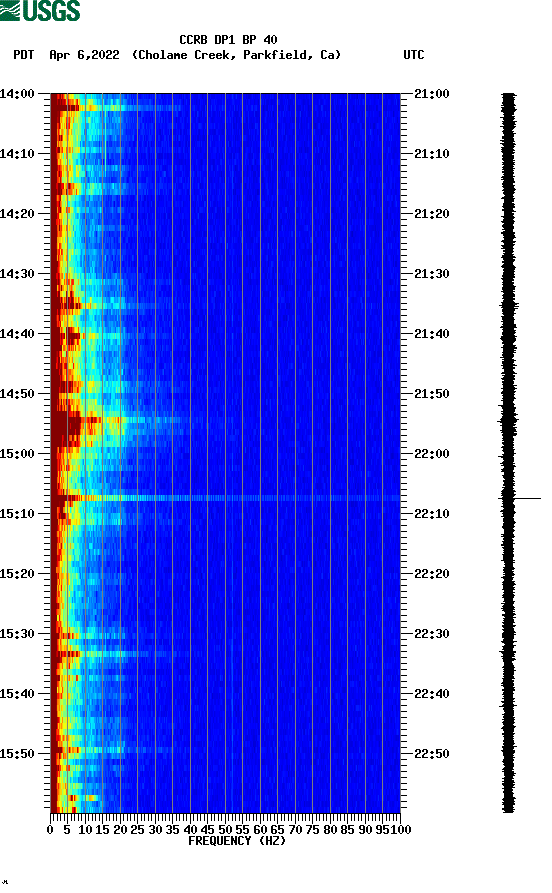Click the "FREQUENCY (HZ)" axis title
The width and height of the screenshot is (552, 893).
236,841
